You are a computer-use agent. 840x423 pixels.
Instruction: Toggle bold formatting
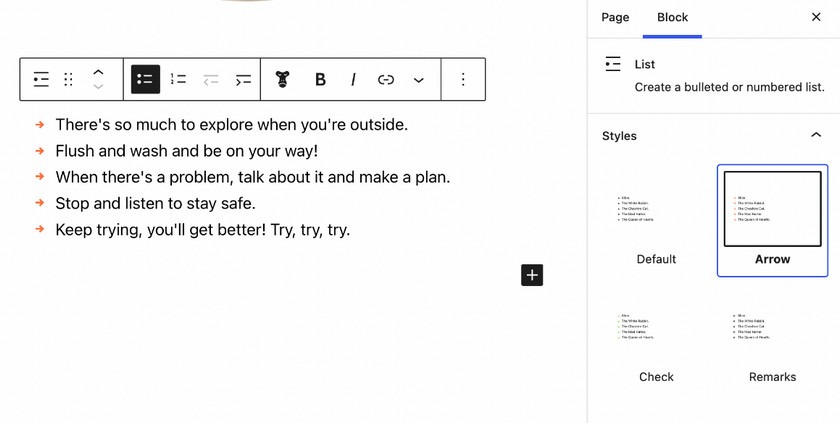tap(320, 80)
